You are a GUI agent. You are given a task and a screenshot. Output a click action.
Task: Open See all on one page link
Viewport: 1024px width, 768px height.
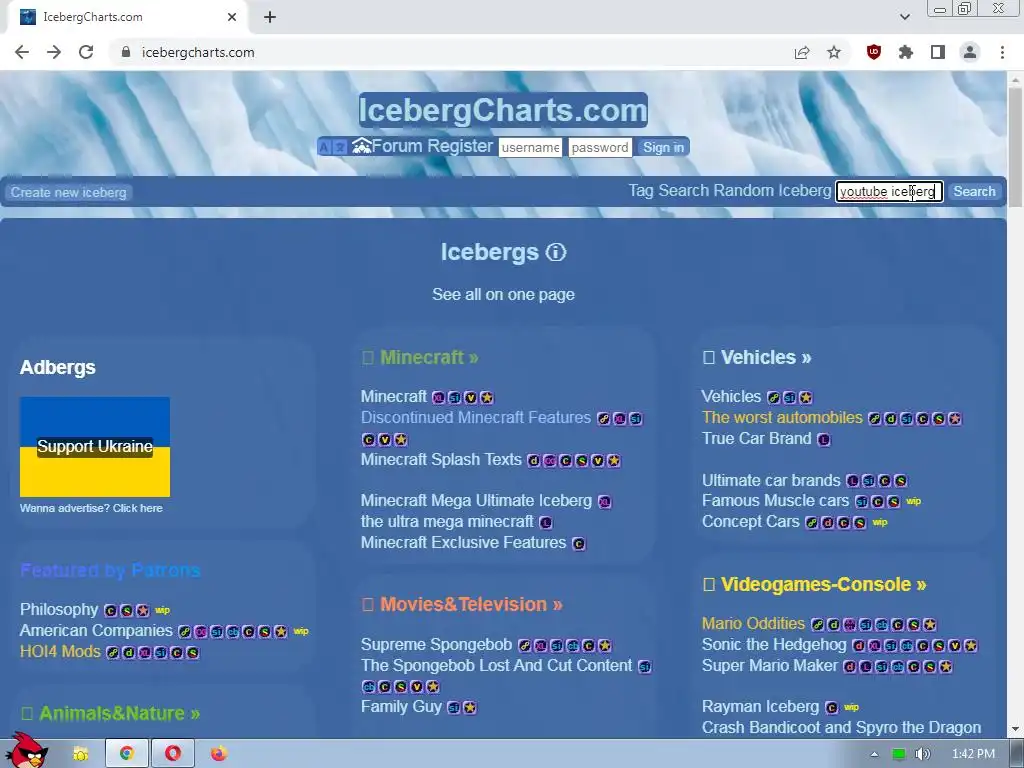pyautogui.click(x=504, y=295)
